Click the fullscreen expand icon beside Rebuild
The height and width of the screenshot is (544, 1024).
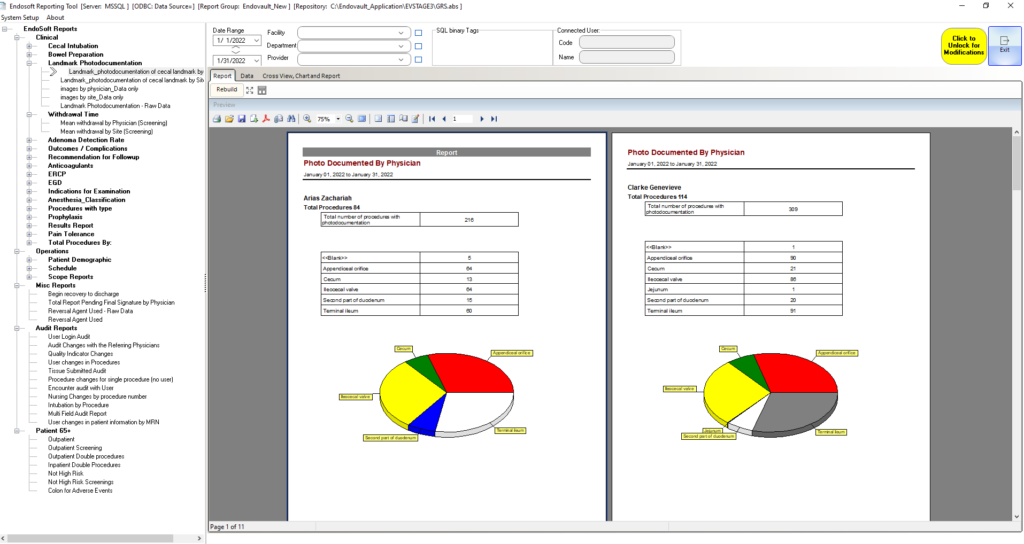coord(250,90)
